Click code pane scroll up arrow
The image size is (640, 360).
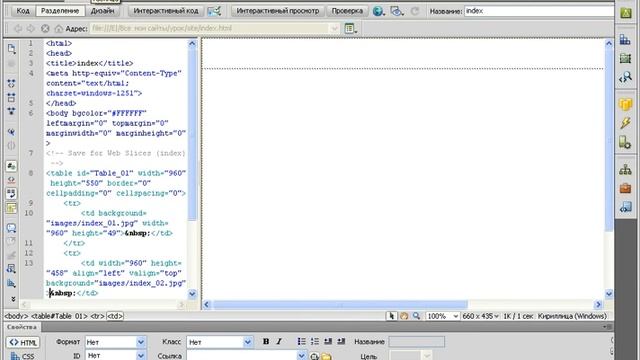tap(192, 43)
